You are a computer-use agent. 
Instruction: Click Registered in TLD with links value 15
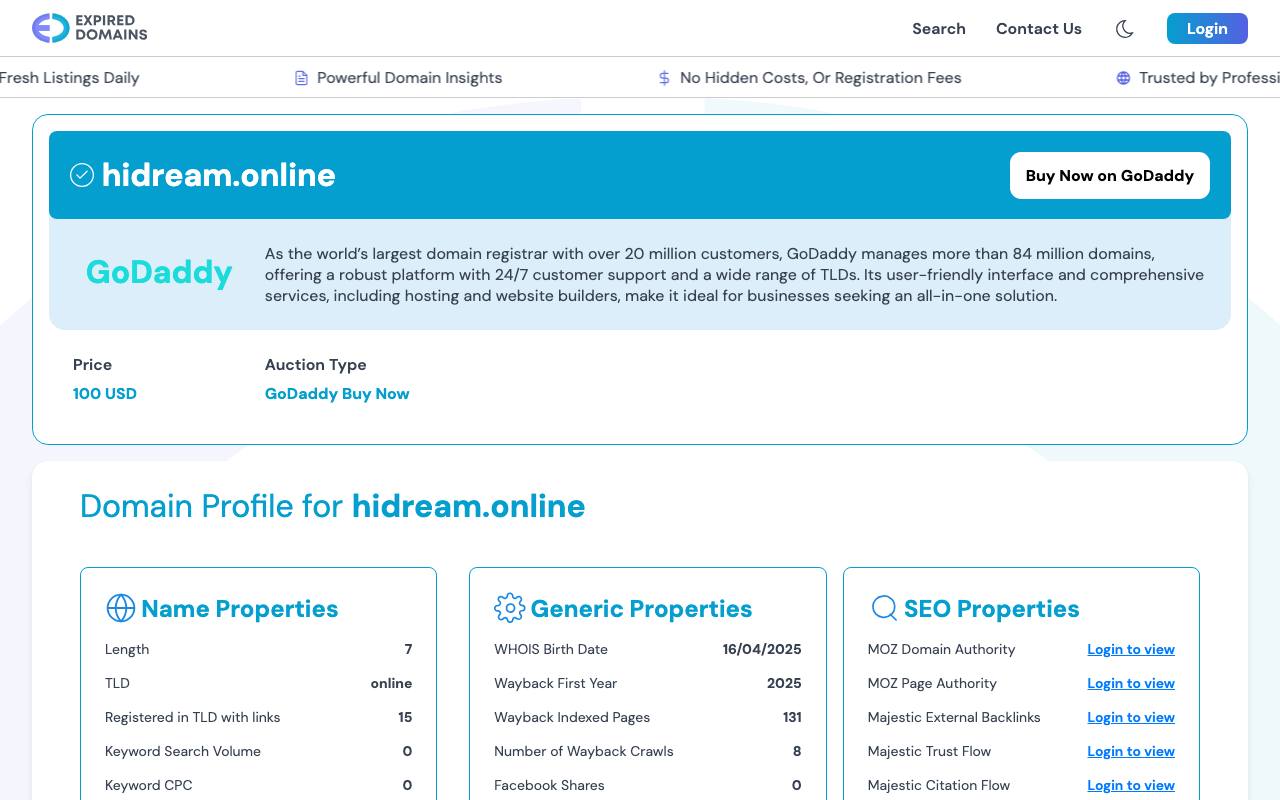pyautogui.click(x=405, y=717)
